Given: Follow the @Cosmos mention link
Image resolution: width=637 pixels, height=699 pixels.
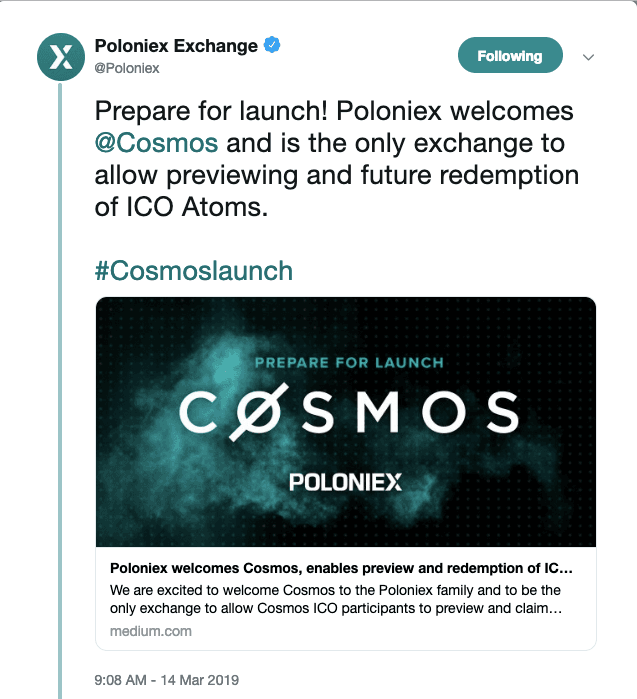Looking at the screenshot, I should [x=156, y=143].
